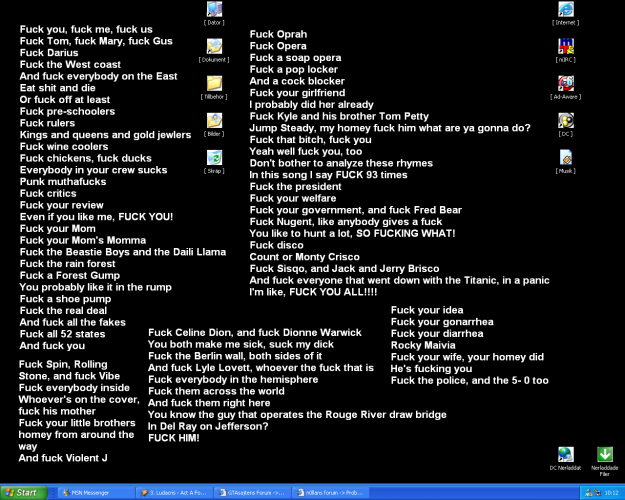Switch to MSN Messenger taskbar button

click(96, 493)
